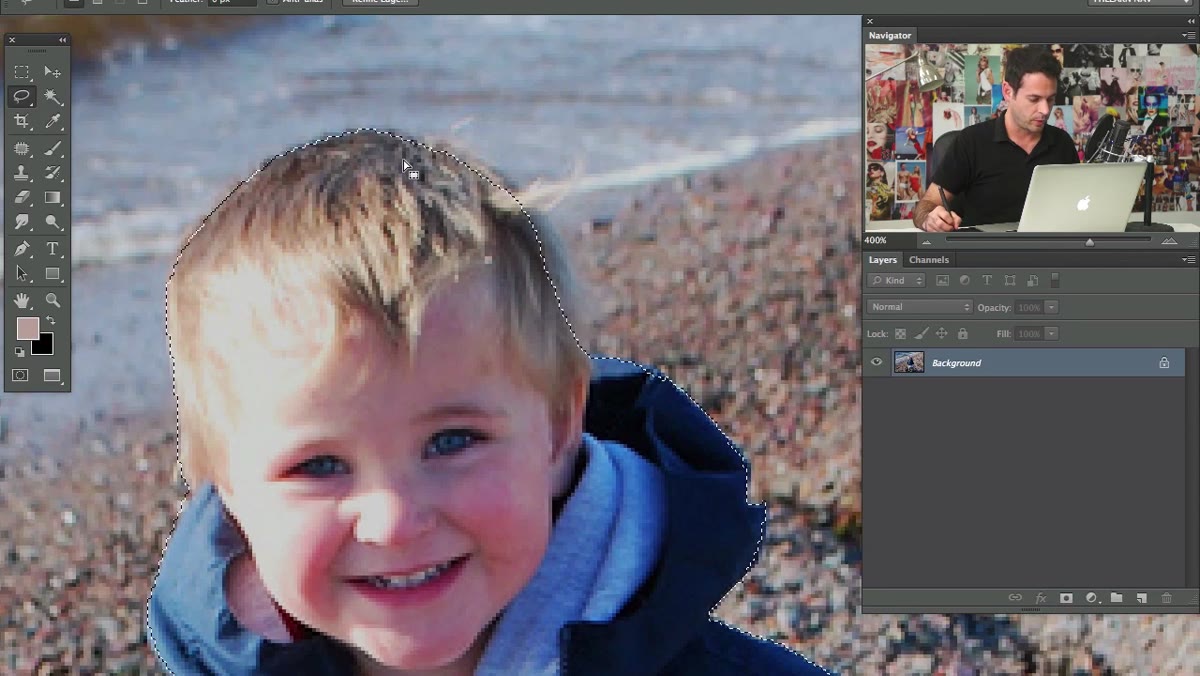Open the Normal blend mode dropdown
The height and width of the screenshot is (676, 1200).
coord(920,307)
